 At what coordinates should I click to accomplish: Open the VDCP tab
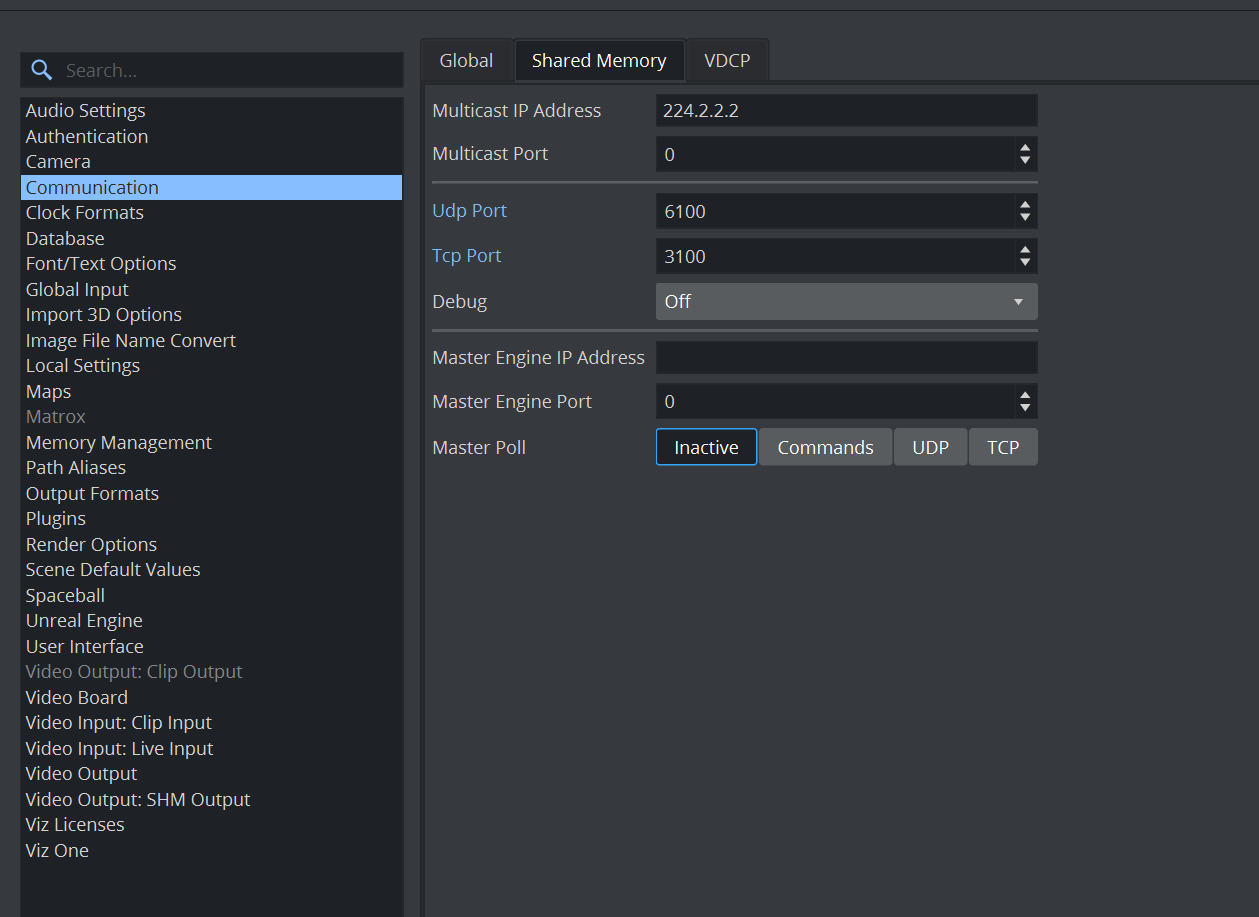[727, 61]
